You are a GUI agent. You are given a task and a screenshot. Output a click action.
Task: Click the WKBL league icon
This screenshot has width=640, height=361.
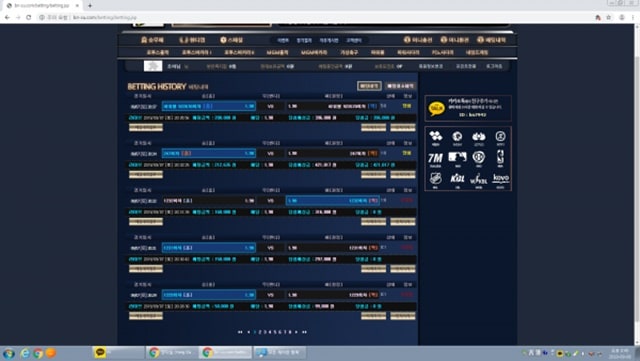click(x=478, y=179)
